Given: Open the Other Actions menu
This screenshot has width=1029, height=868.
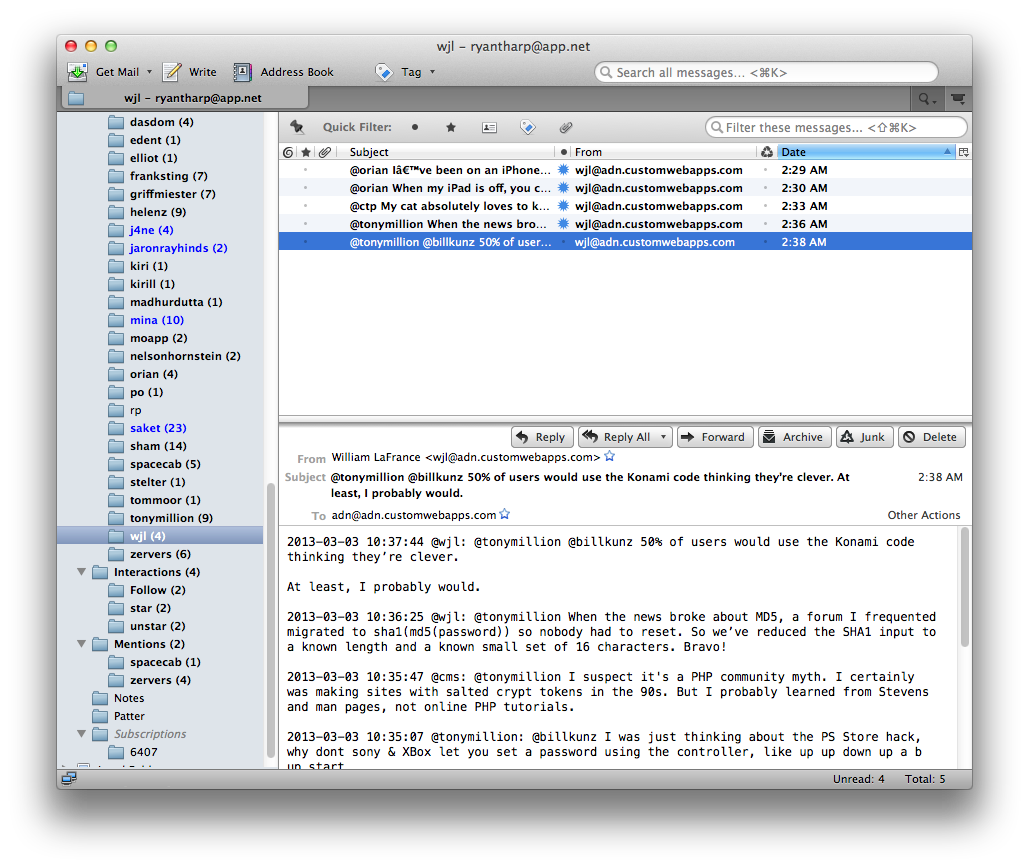Looking at the screenshot, I should point(923,515).
